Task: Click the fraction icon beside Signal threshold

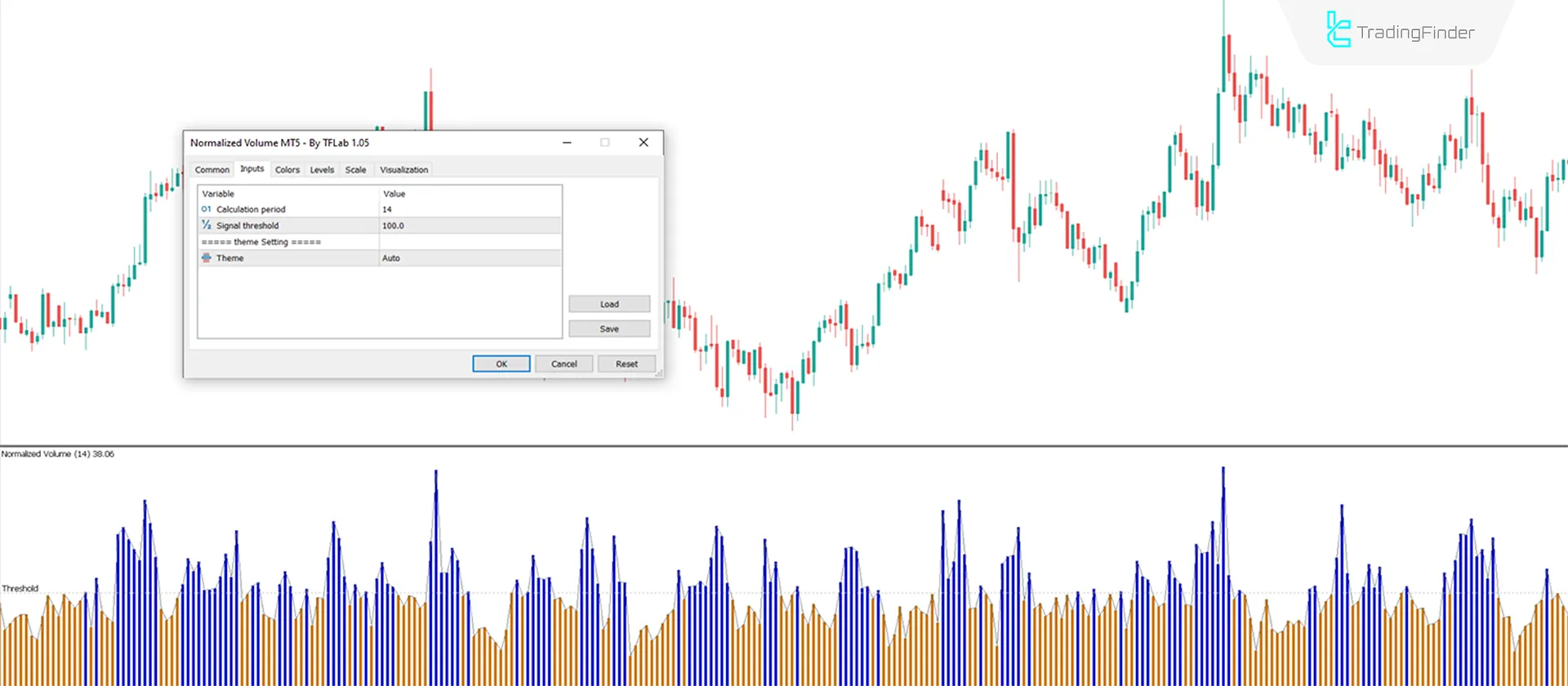Action: (x=206, y=225)
